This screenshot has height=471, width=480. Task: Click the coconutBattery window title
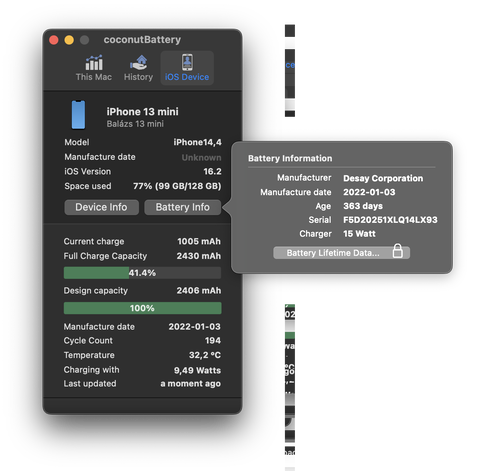click(142, 40)
